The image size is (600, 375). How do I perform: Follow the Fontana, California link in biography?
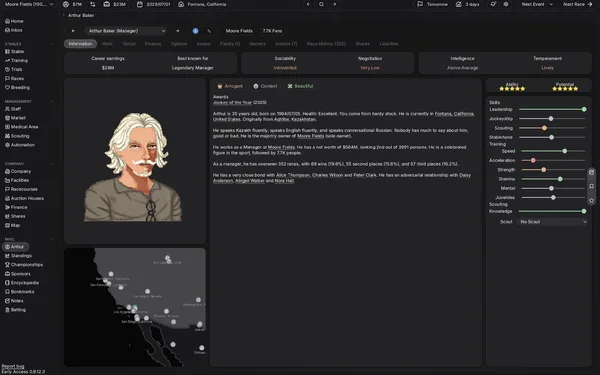455,114
